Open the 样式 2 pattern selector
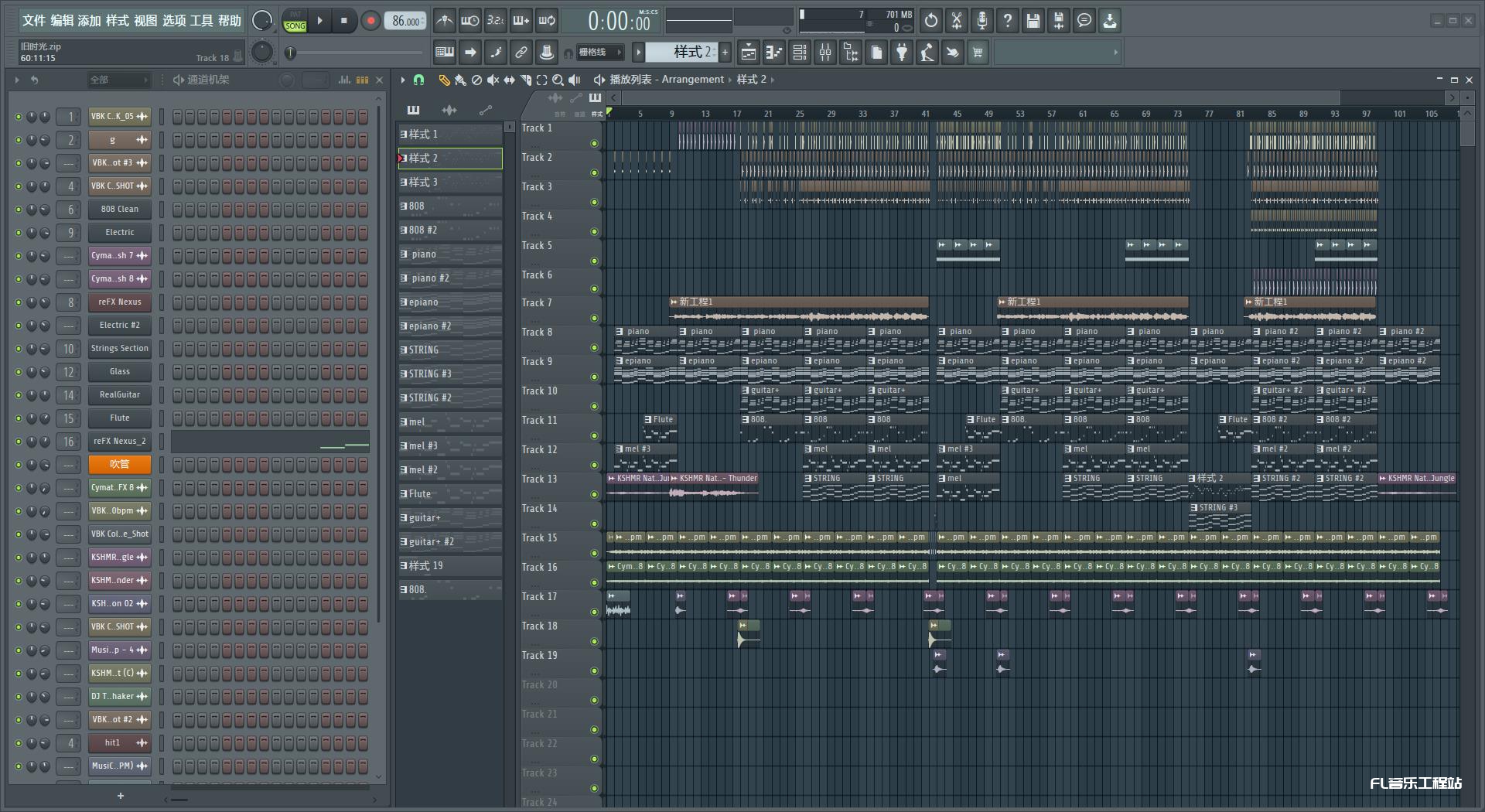 682,52
